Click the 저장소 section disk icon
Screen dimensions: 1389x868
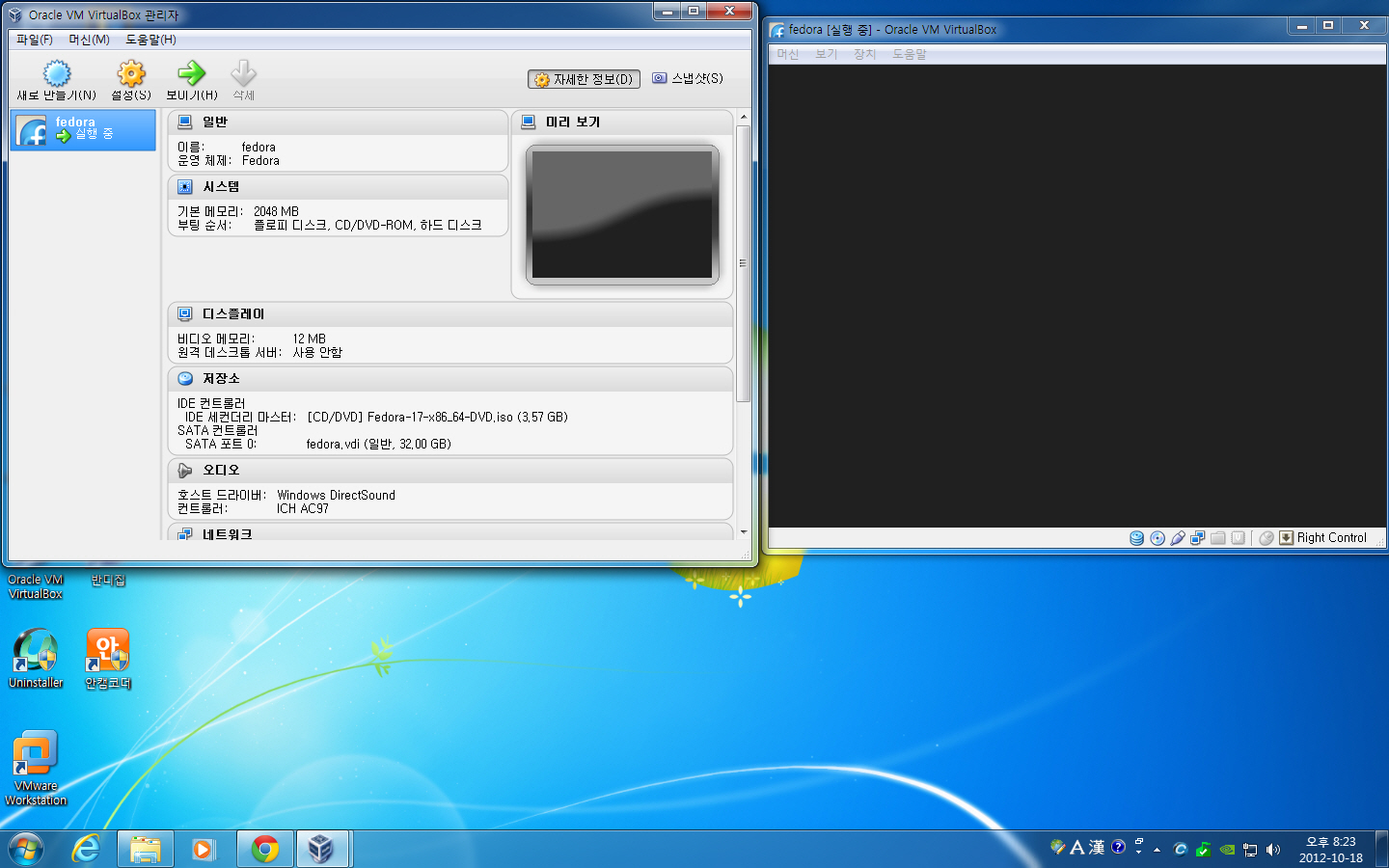point(185,379)
